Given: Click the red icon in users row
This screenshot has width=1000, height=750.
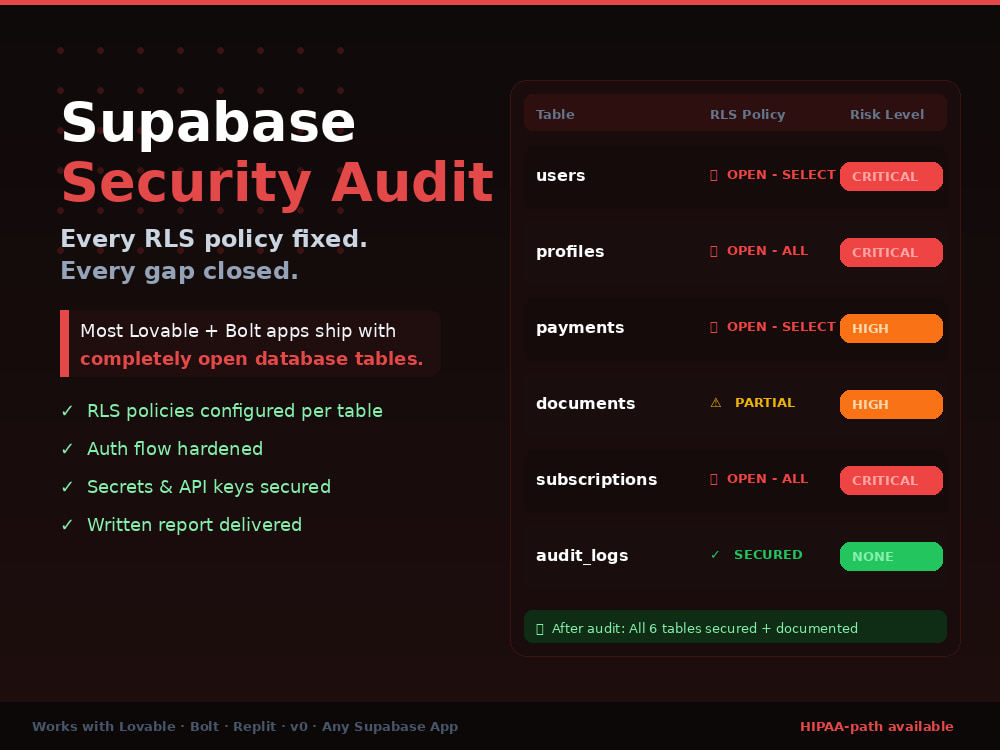Looking at the screenshot, I should tap(714, 175).
